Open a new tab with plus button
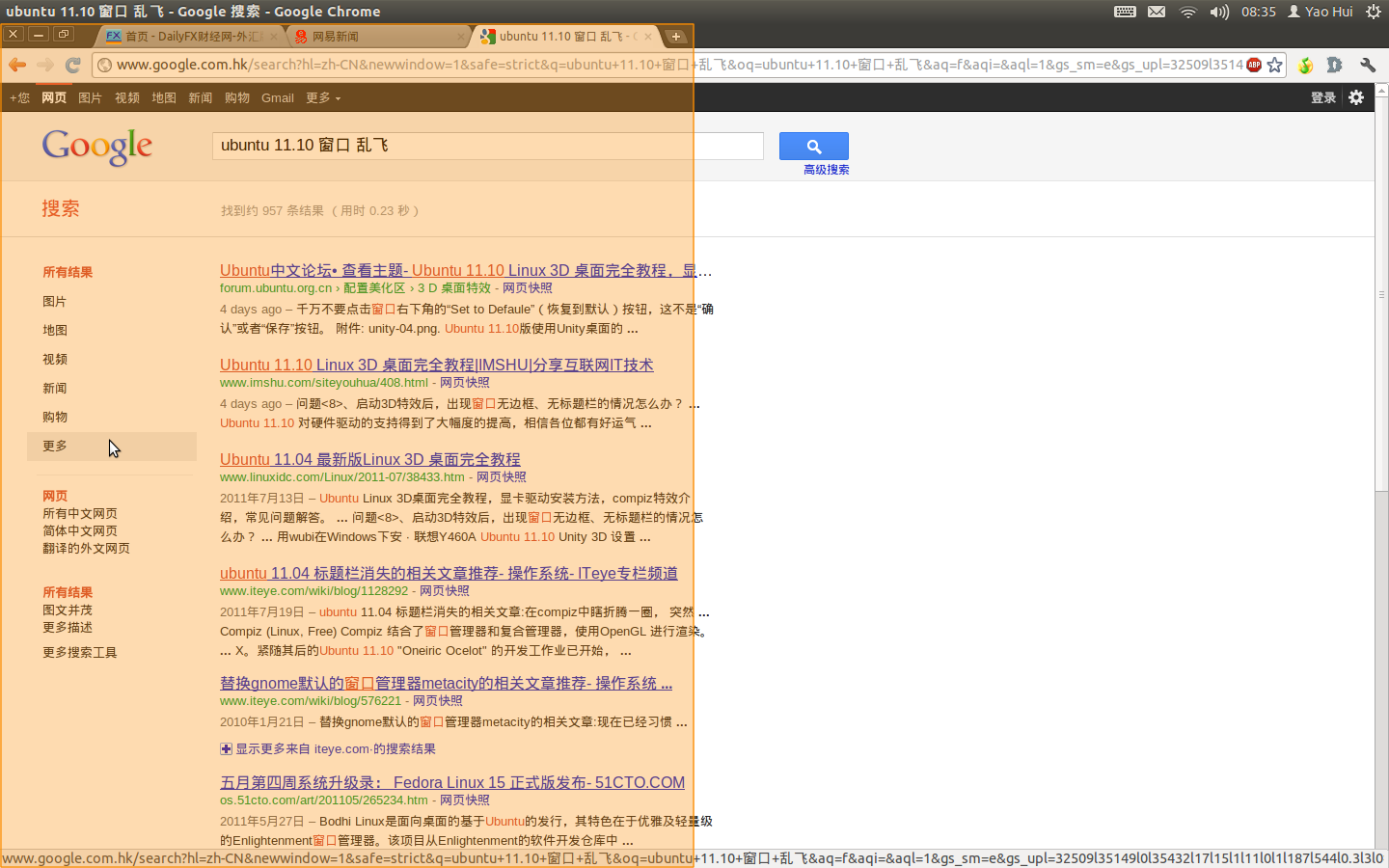Screen dimensions: 1389x868 coord(676,37)
